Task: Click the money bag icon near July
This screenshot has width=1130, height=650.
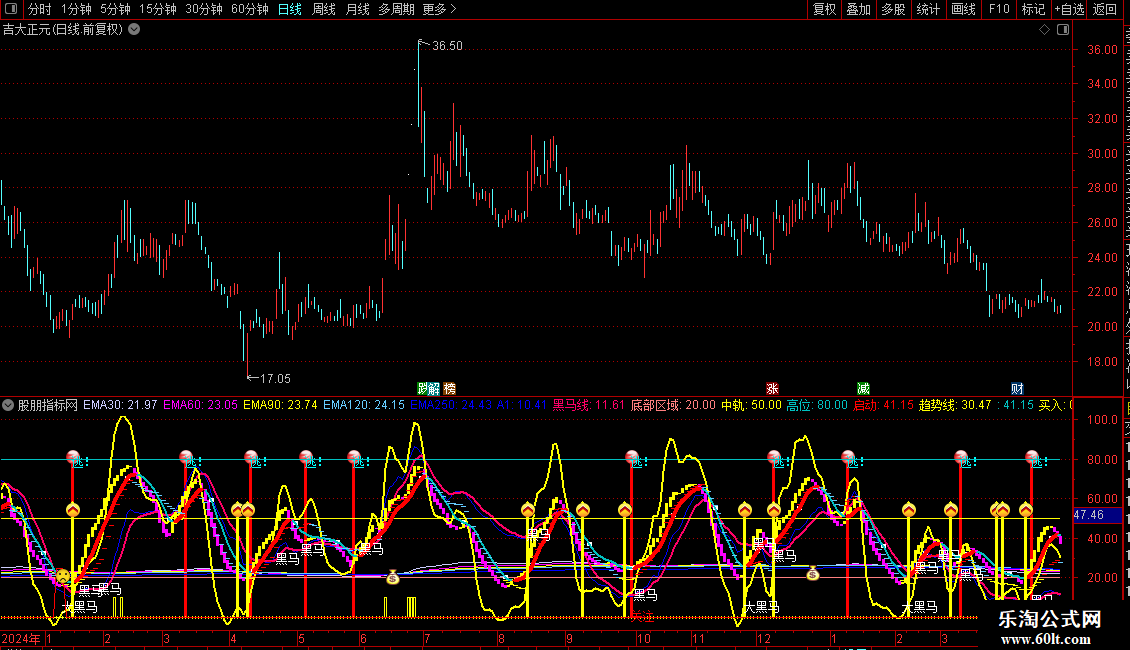Action: (393, 576)
